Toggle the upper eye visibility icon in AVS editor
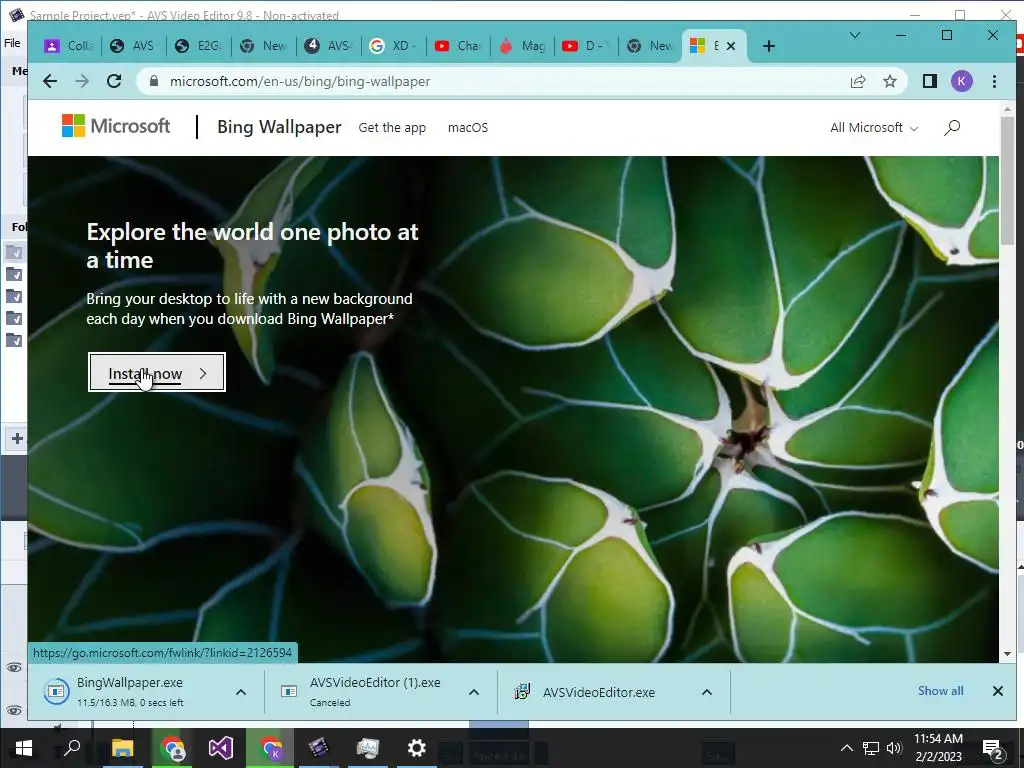 14,667
